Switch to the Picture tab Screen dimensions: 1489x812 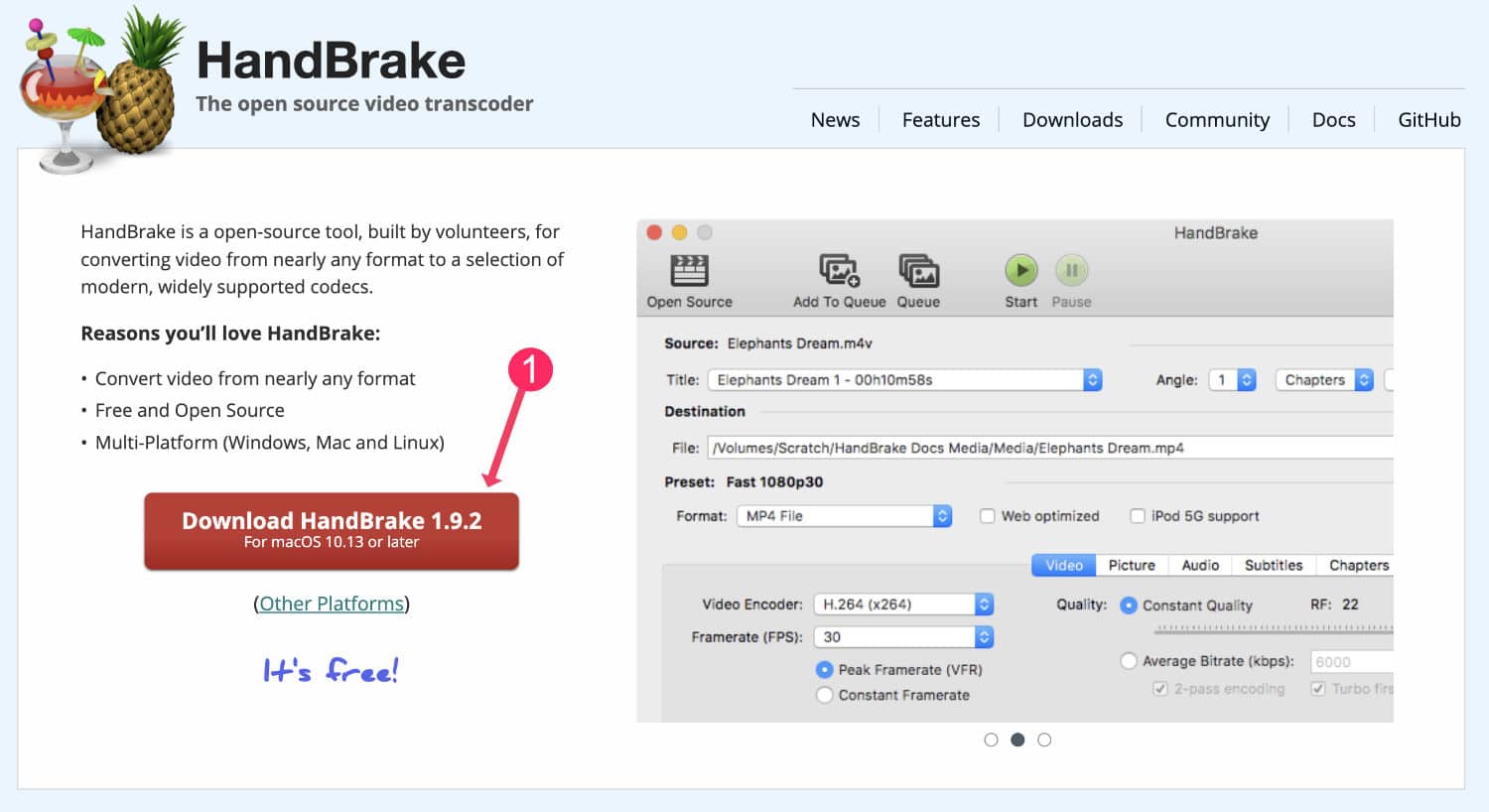pyautogui.click(x=1132, y=565)
